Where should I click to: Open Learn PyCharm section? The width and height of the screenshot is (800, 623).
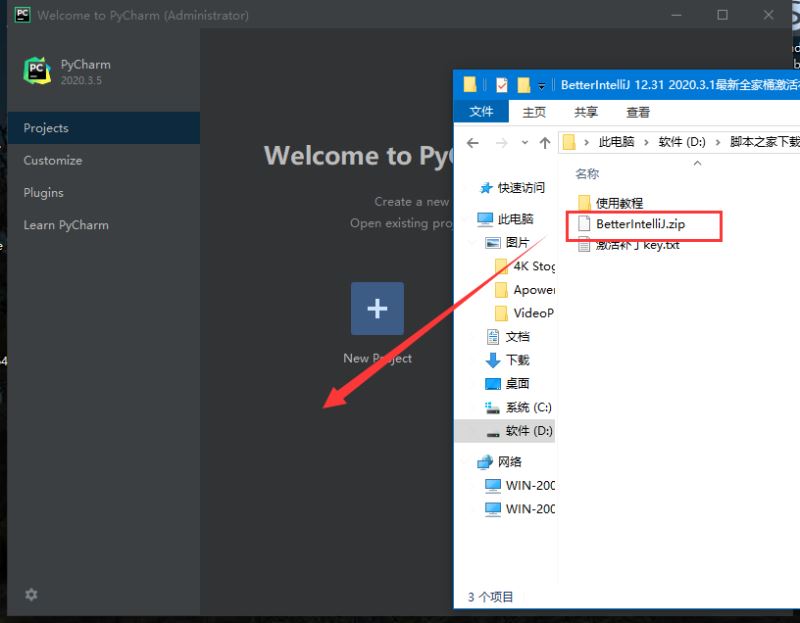click(66, 225)
